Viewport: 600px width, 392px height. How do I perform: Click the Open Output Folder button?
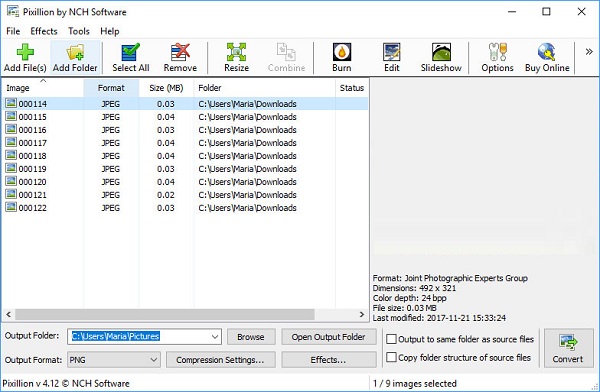point(328,337)
